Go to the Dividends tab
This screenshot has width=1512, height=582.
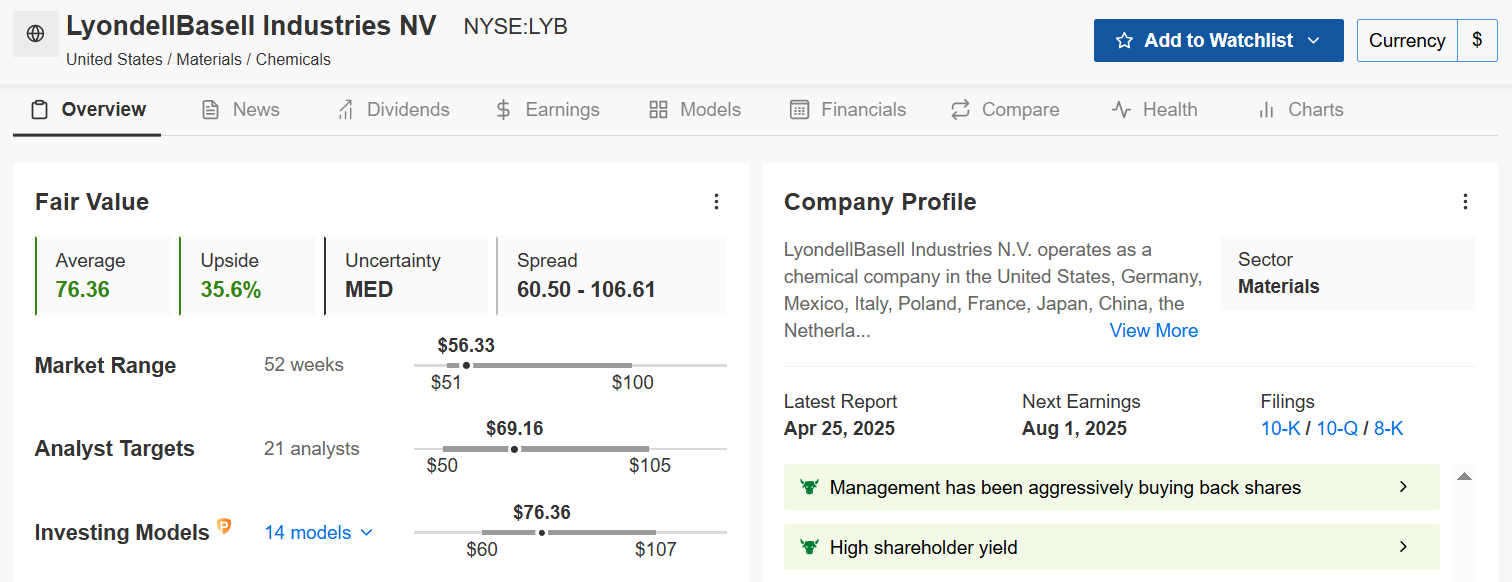pos(393,110)
